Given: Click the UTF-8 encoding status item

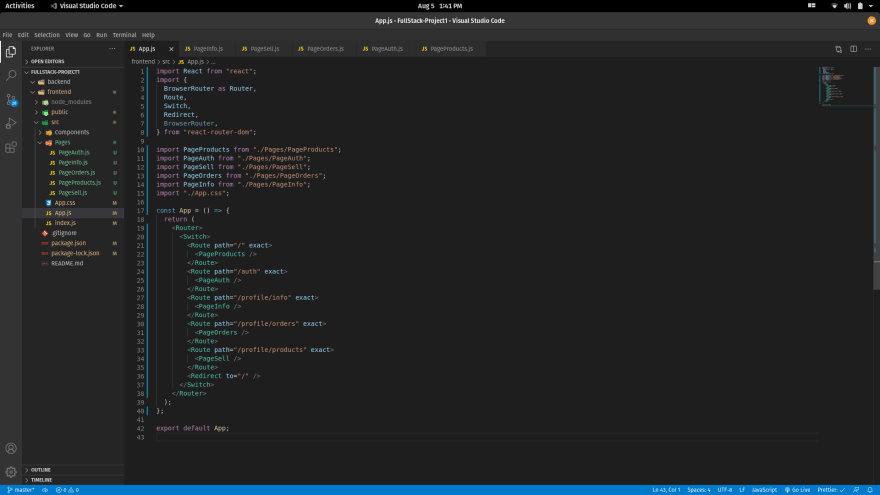Looking at the screenshot, I should coord(725,490).
